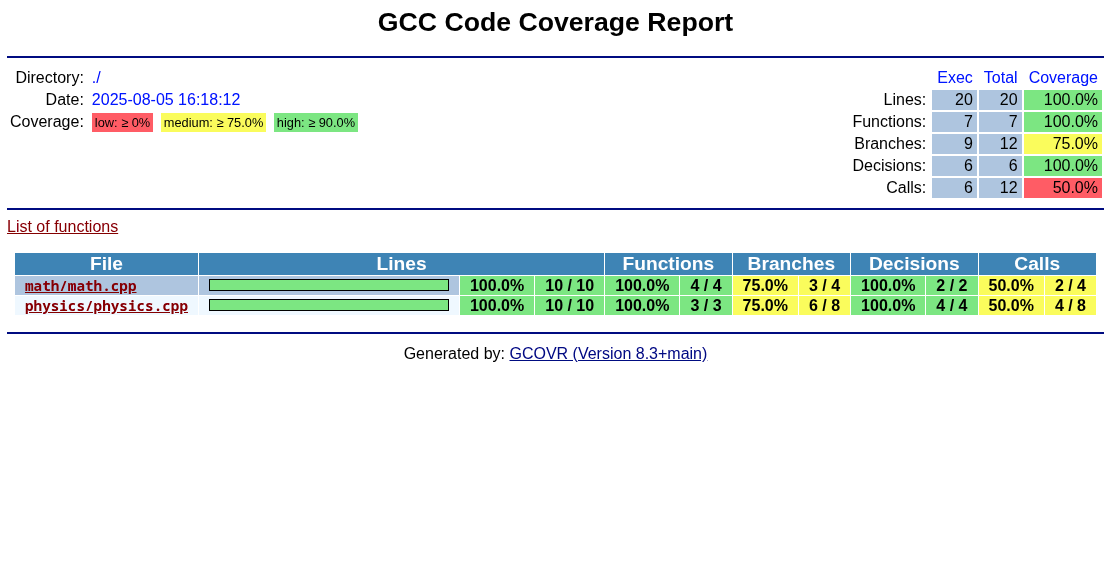Click the File column header
Screen dimensions: 1111x574
point(106,264)
